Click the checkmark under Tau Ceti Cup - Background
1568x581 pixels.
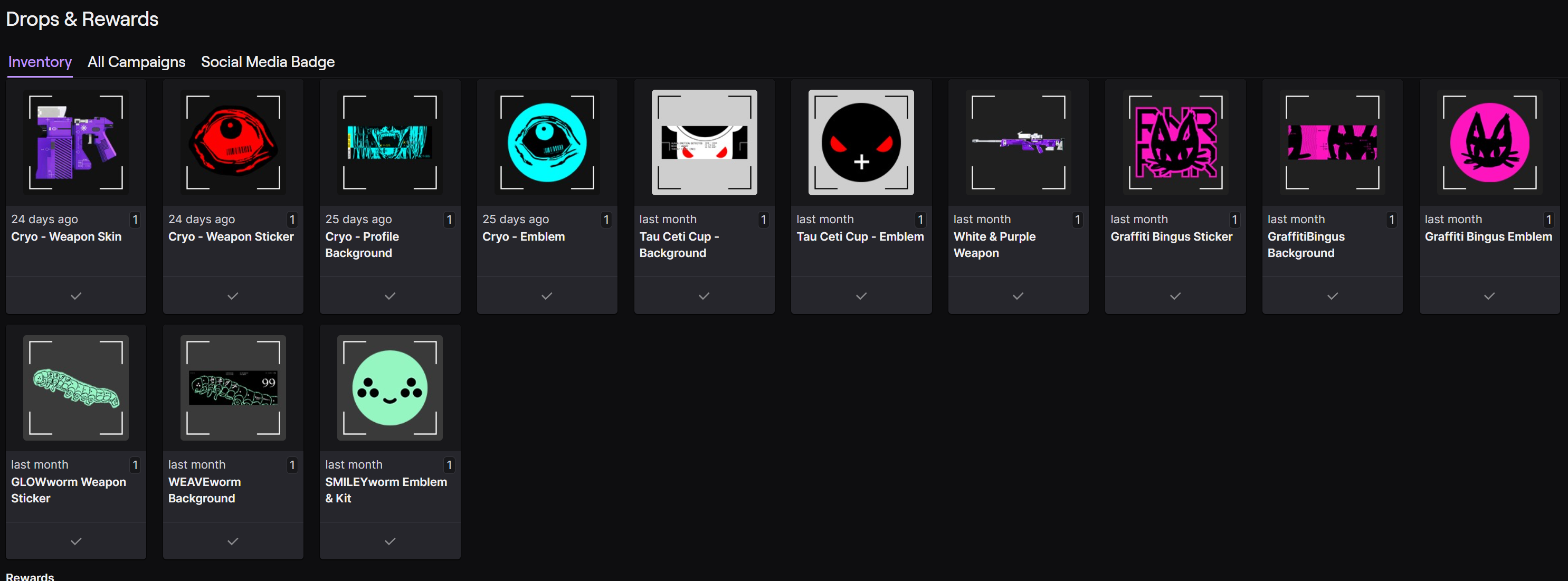[704, 296]
